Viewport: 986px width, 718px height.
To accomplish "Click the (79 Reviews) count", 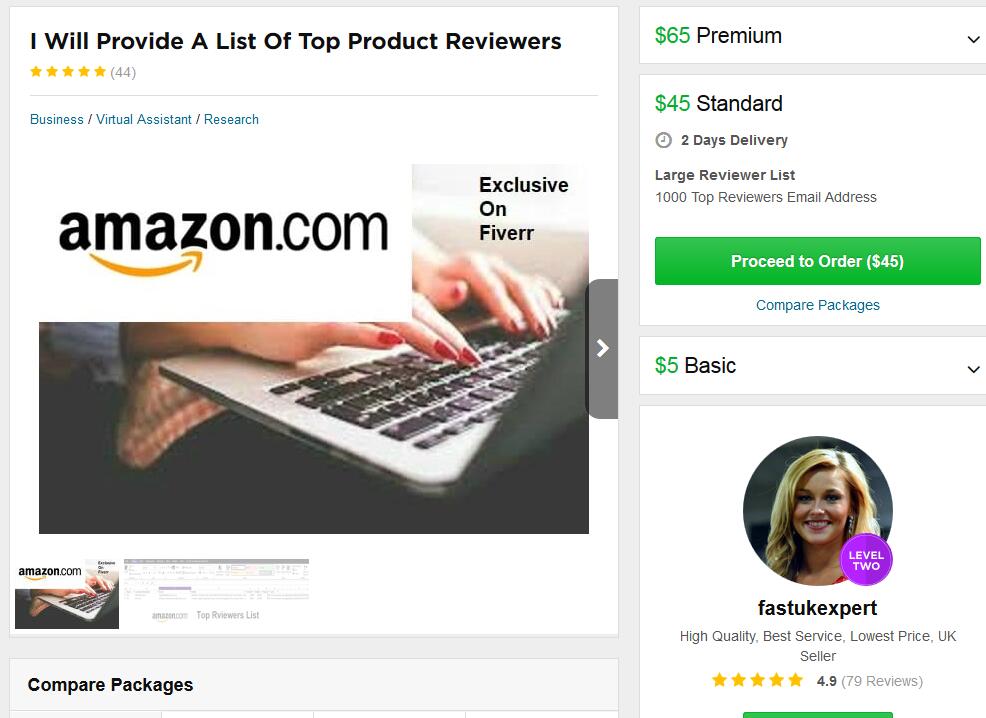I will [x=882, y=681].
